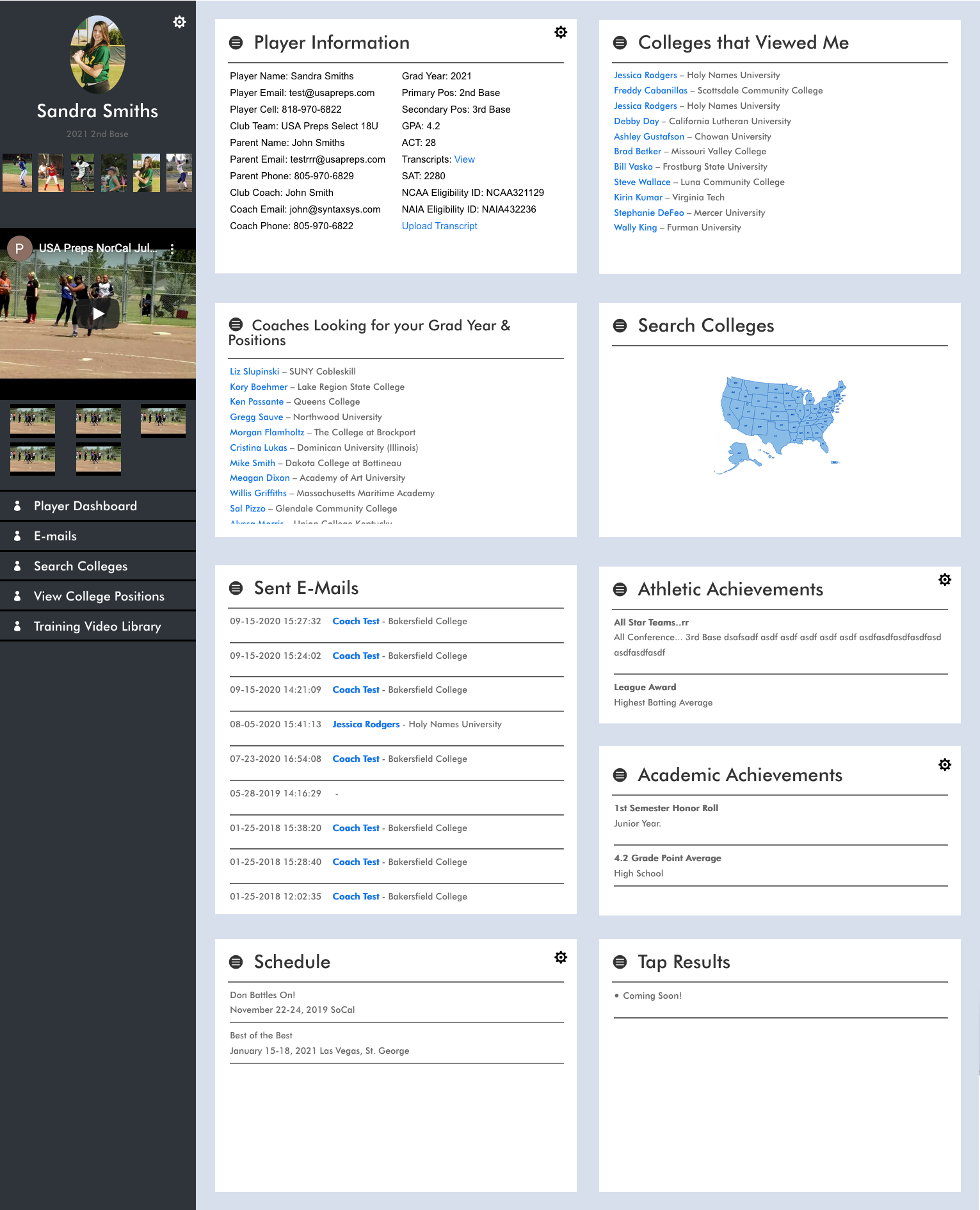Open Coach Test email sent 07-23-2020 16:54:08
This screenshot has height=1210, width=980.
point(356,759)
